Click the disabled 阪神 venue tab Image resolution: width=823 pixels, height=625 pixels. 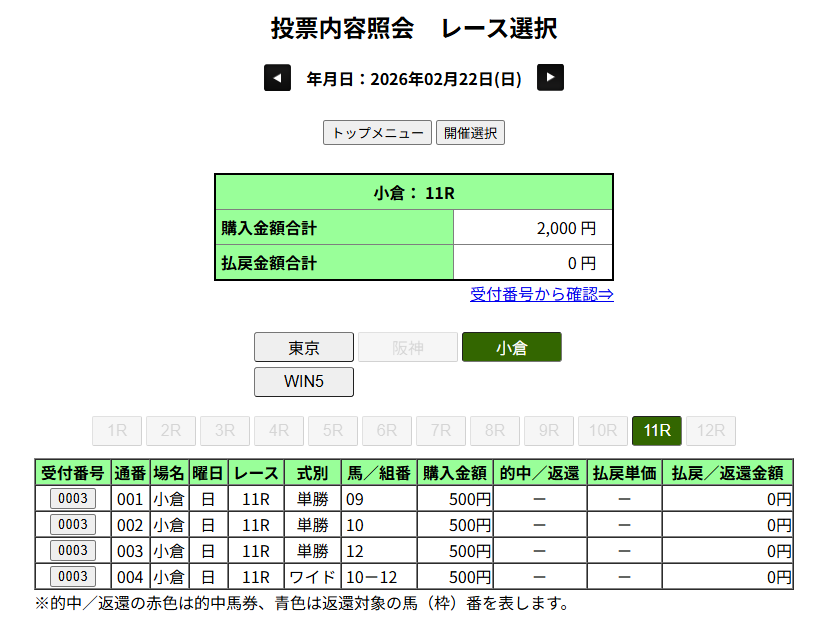pyautogui.click(x=408, y=348)
